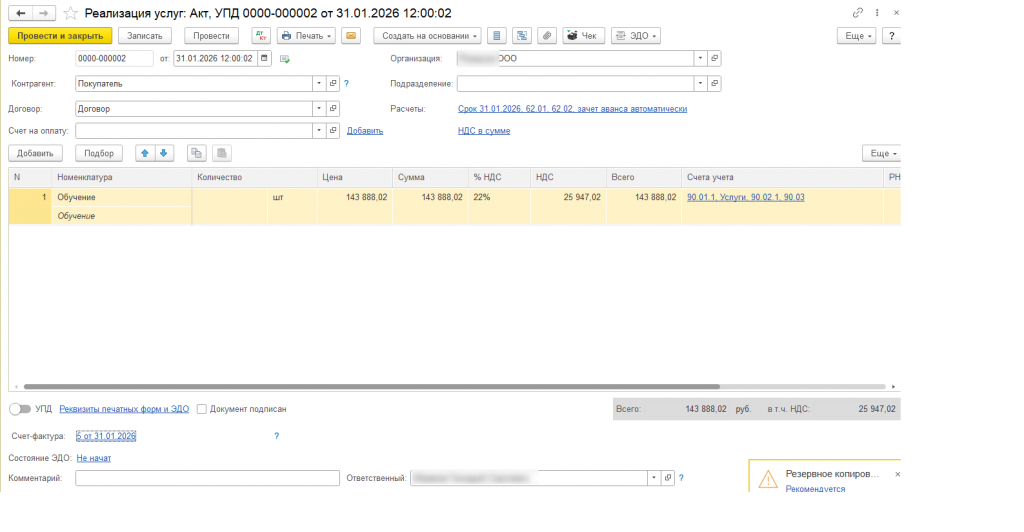Screen dimensions: 1024x532
Task: Post the document with Провести
Action: pos(211,36)
